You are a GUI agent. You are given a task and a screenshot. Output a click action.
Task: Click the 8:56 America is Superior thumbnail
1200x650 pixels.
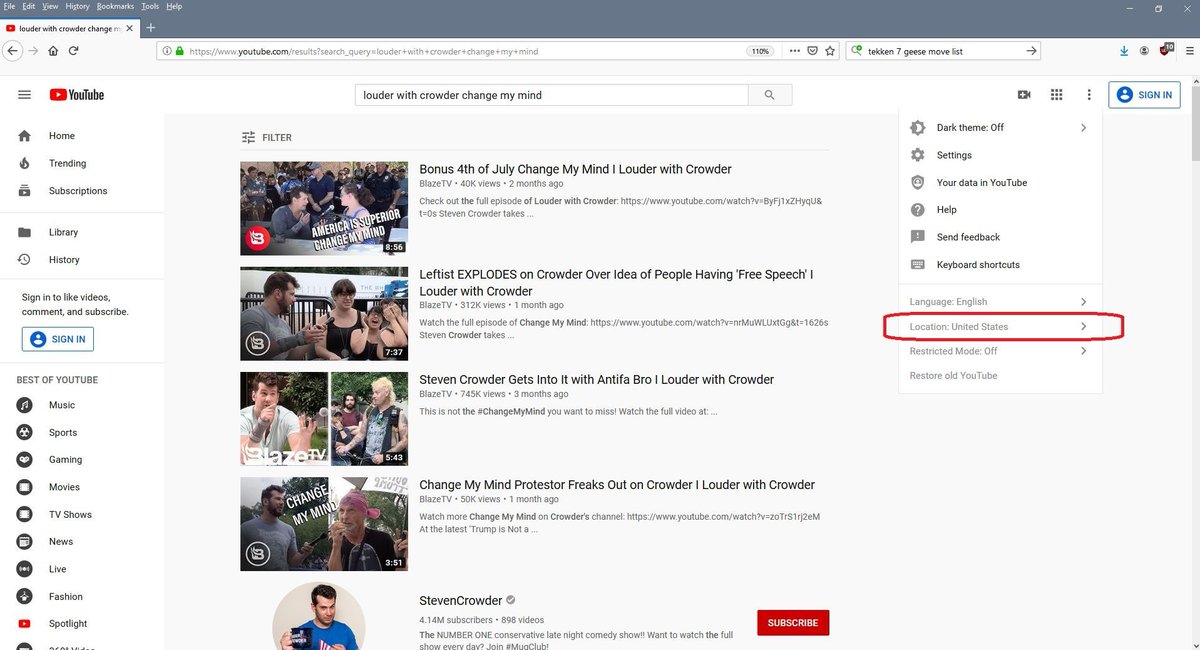tap(324, 208)
